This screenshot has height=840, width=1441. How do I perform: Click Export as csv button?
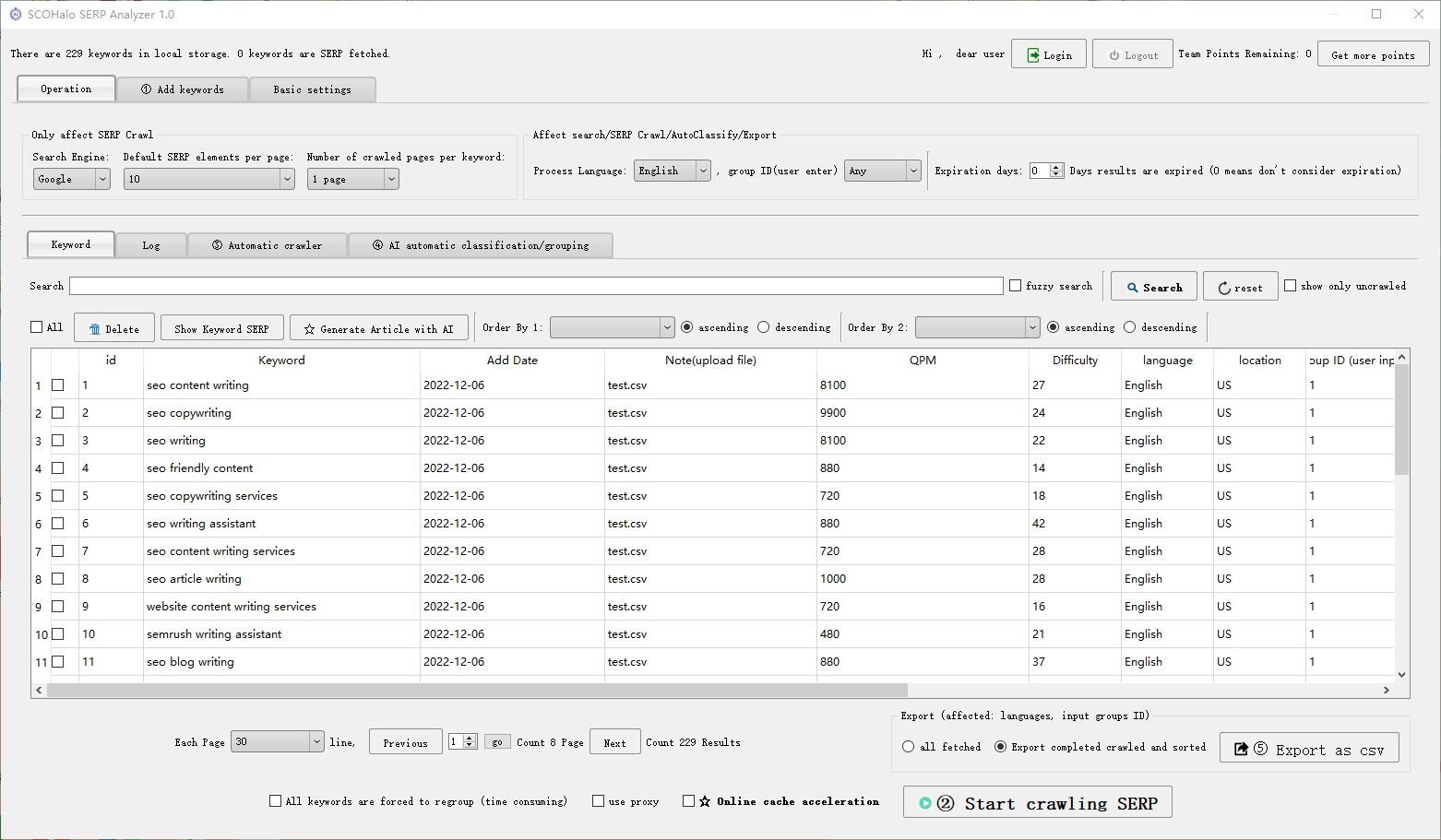click(x=1309, y=749)
